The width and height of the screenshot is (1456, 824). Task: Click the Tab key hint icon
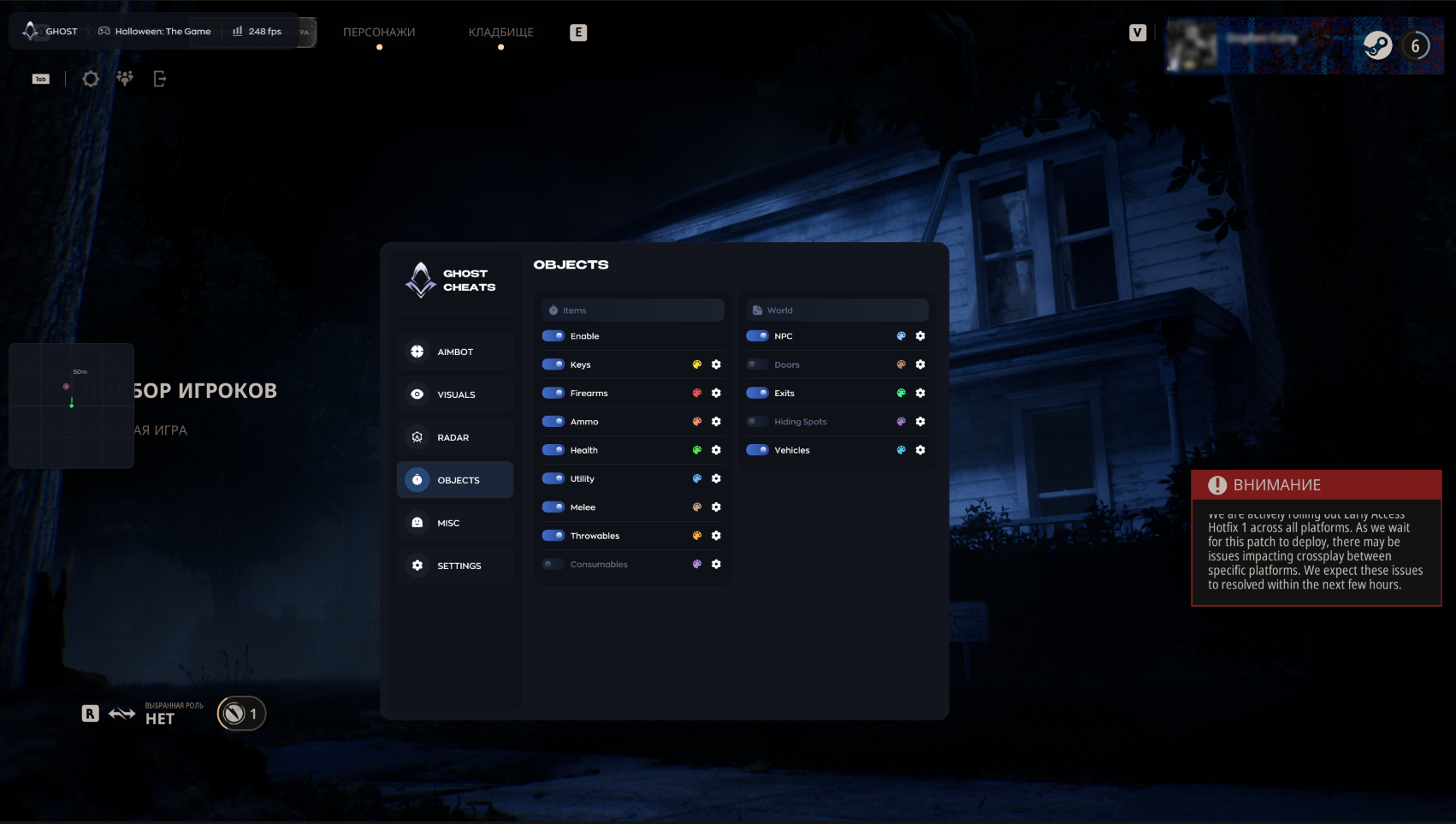pyautogui.click(x=41, y=79)
